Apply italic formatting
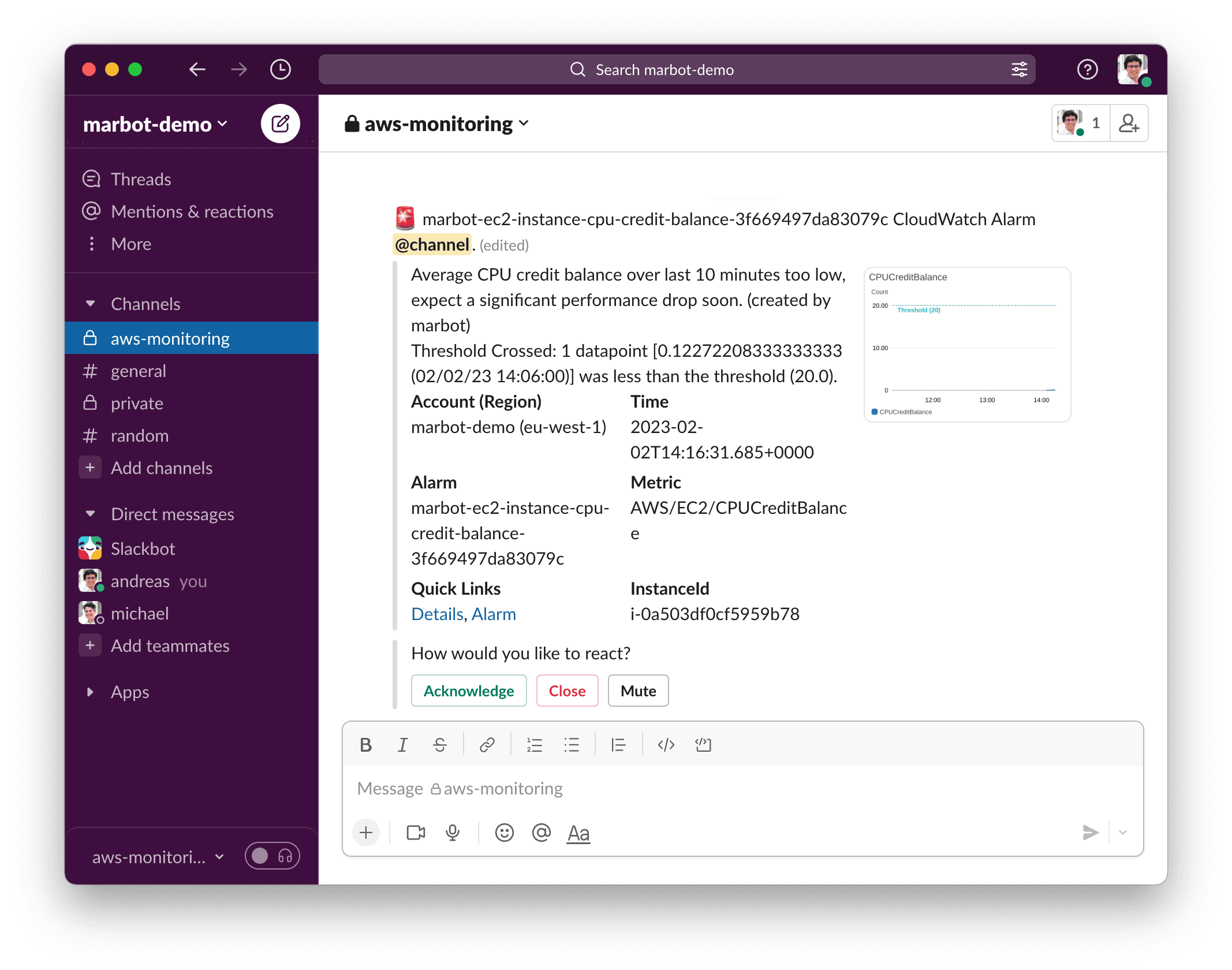The width and height of the screenshot is (1232, 970). point(402,745)
